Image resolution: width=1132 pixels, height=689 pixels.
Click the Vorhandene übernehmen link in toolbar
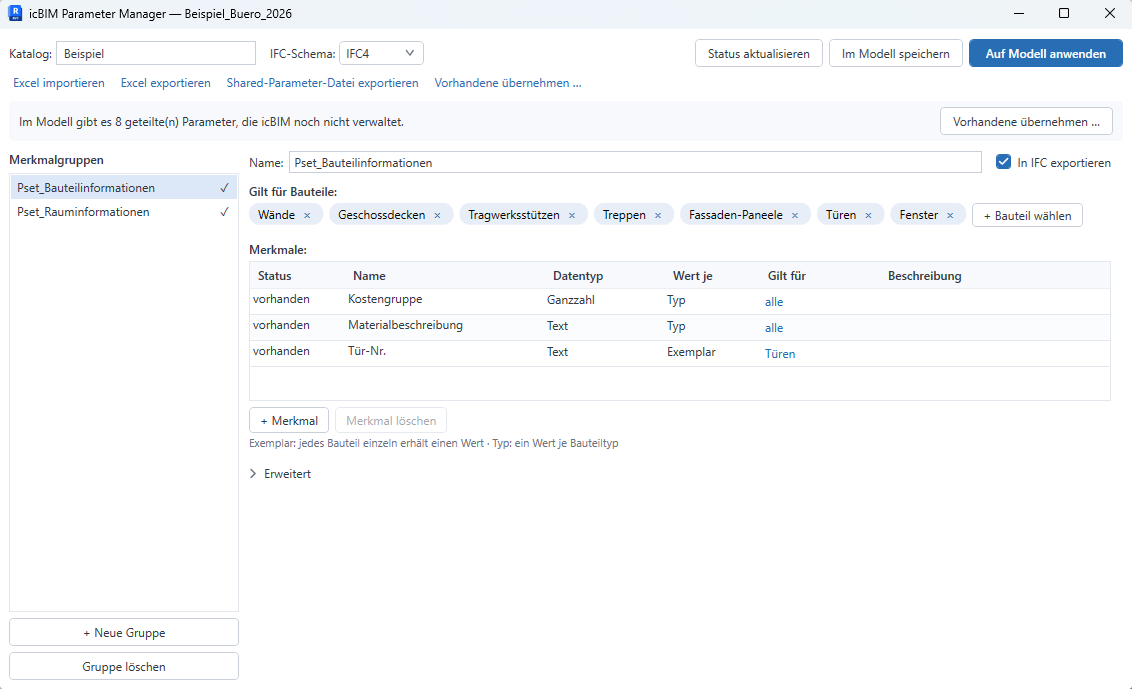point(508,83)
